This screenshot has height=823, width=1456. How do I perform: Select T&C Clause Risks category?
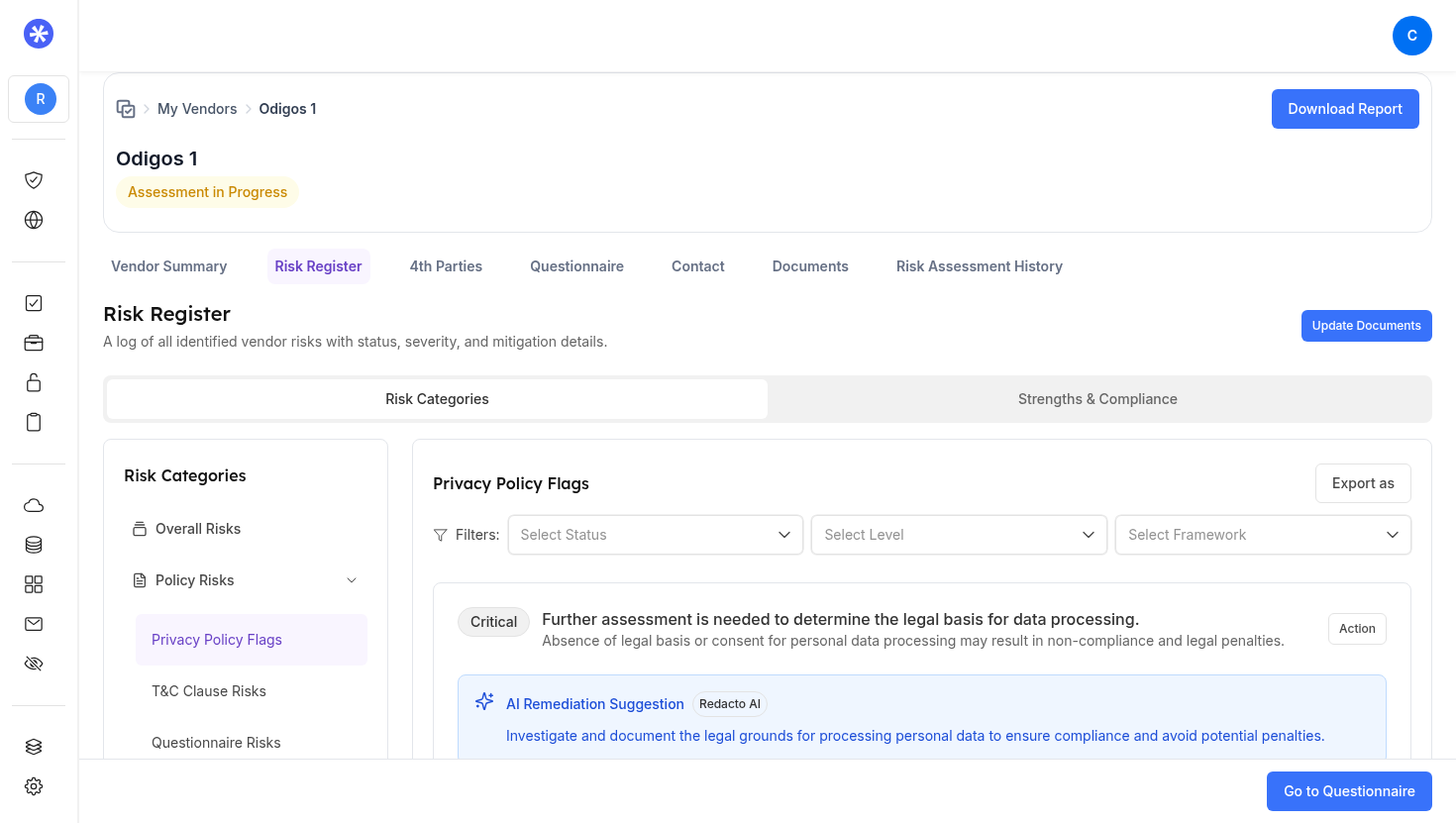coord(209,691)
